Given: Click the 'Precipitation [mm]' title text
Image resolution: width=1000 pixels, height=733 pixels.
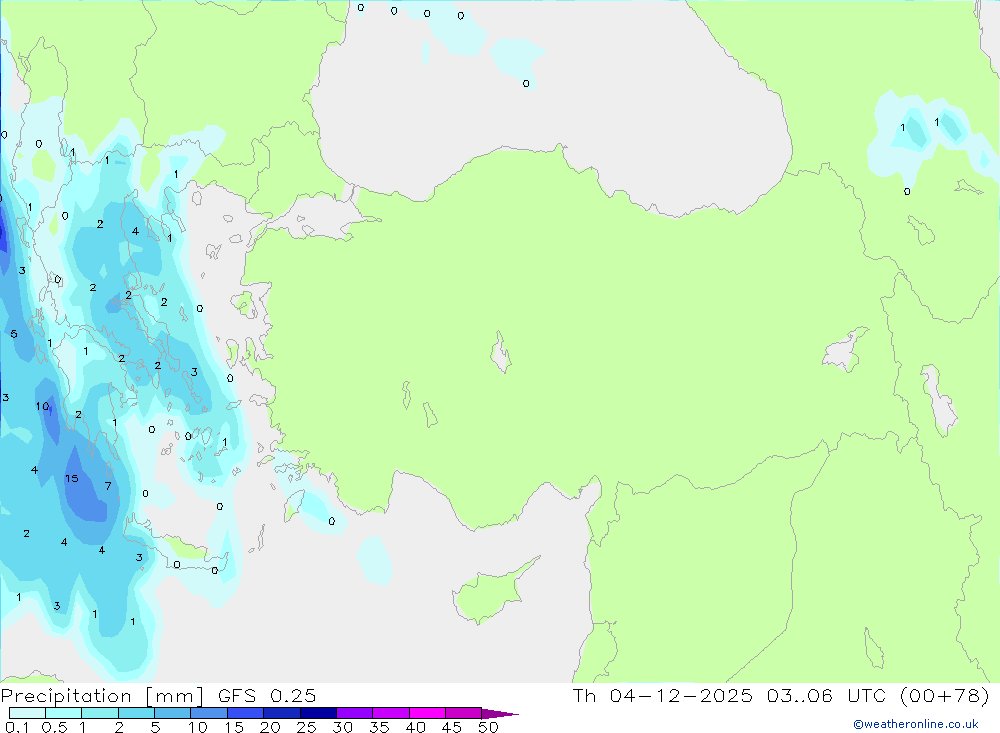Looking at the screenshot, I should tap(102, 696).
